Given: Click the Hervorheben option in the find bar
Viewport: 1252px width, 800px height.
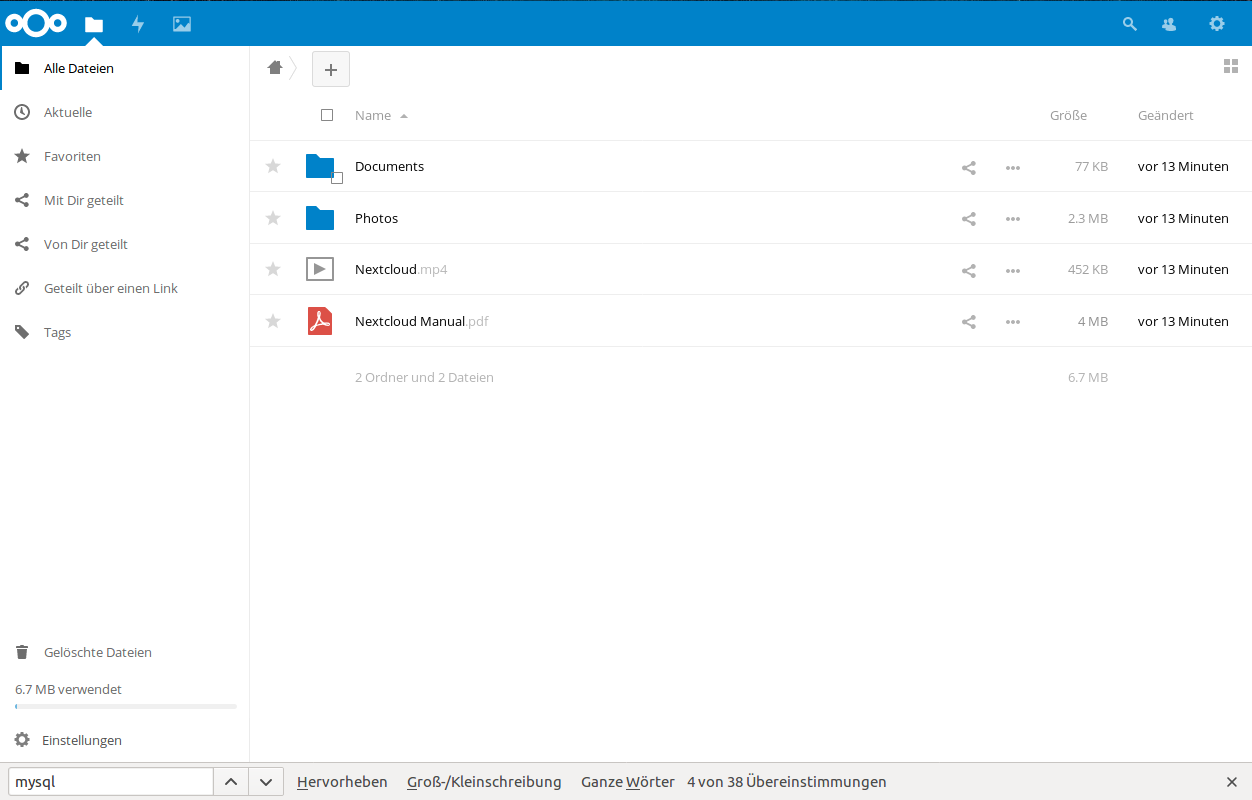Looking at the screenshot, I should [x=342, y=782].
